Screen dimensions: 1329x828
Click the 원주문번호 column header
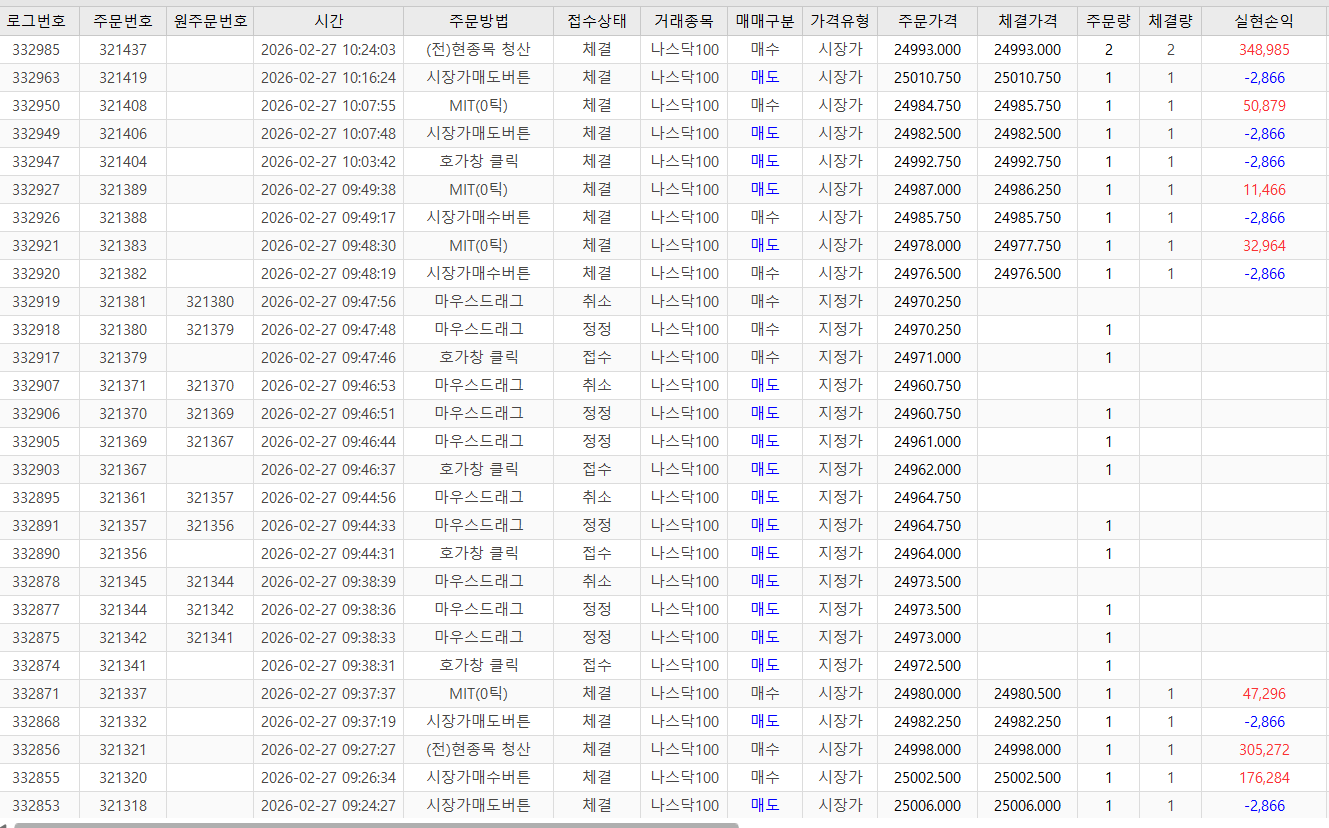pyautogui.click(x=210, y=20)
